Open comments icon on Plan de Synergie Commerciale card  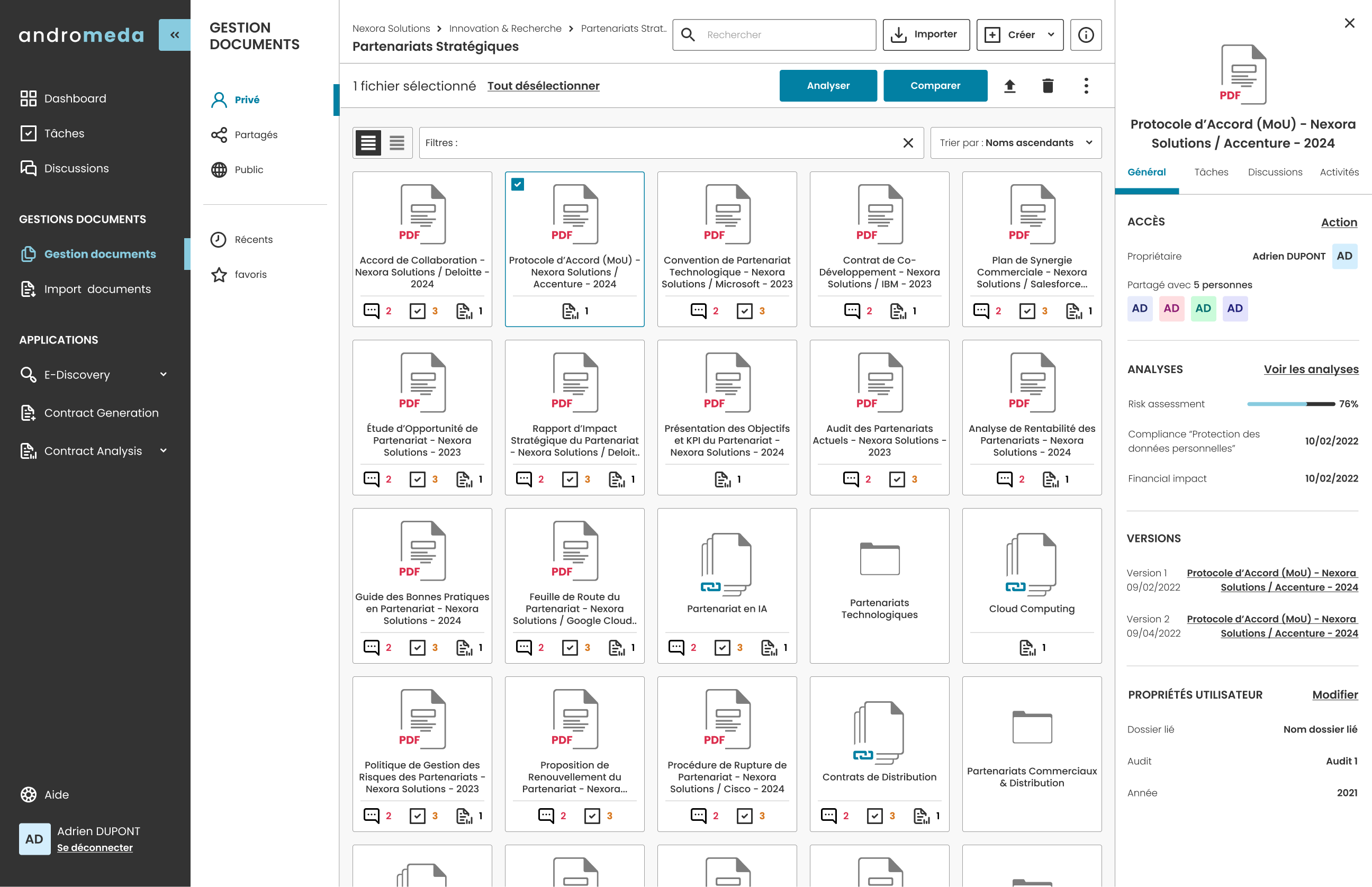tap(981, 311)
